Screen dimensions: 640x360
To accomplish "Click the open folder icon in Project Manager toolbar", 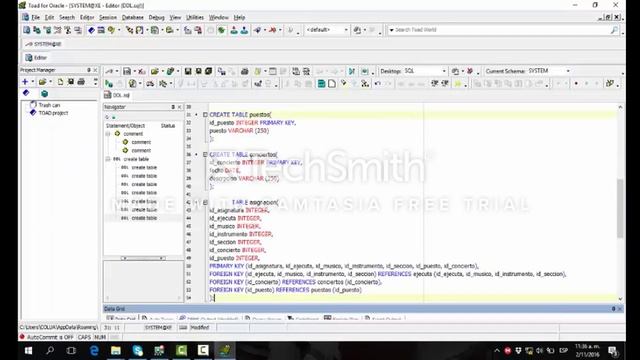I will click(42, 82).
